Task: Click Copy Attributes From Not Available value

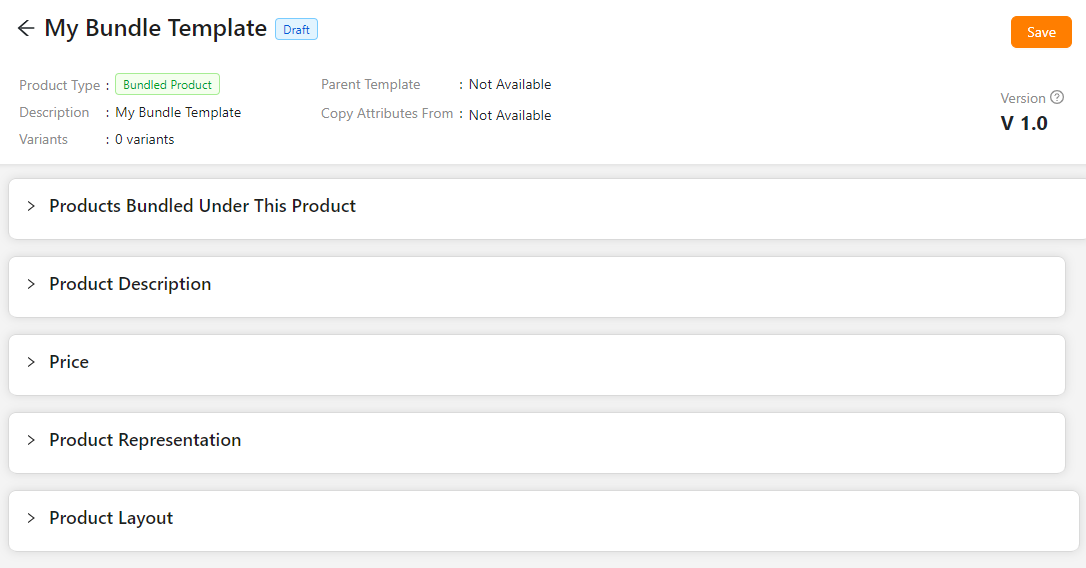Action: click(x=509, y=115)
